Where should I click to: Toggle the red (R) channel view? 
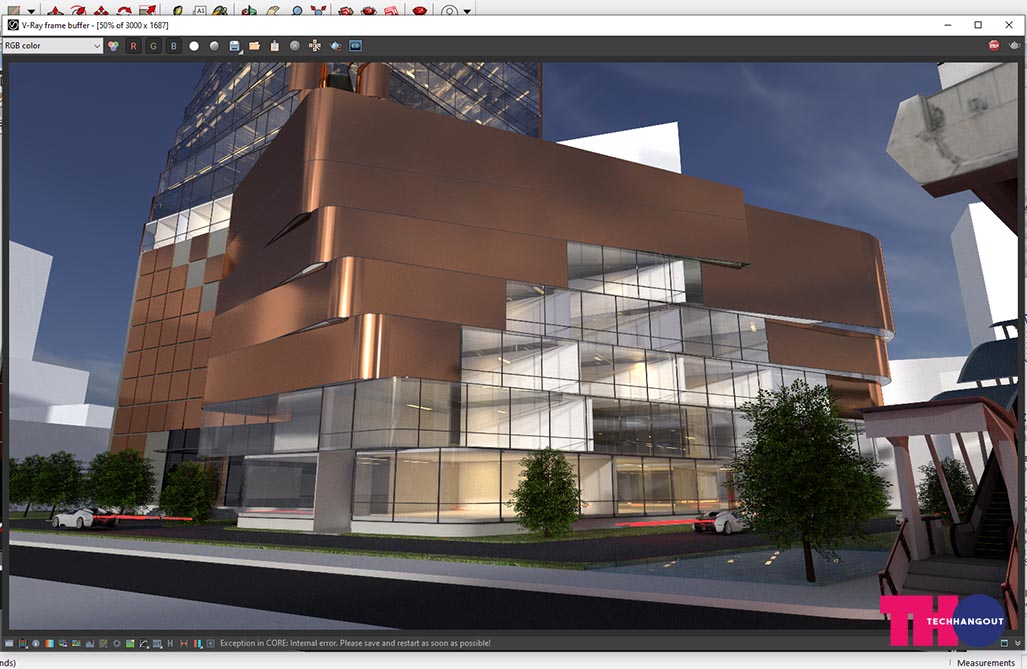click(134, 46)
